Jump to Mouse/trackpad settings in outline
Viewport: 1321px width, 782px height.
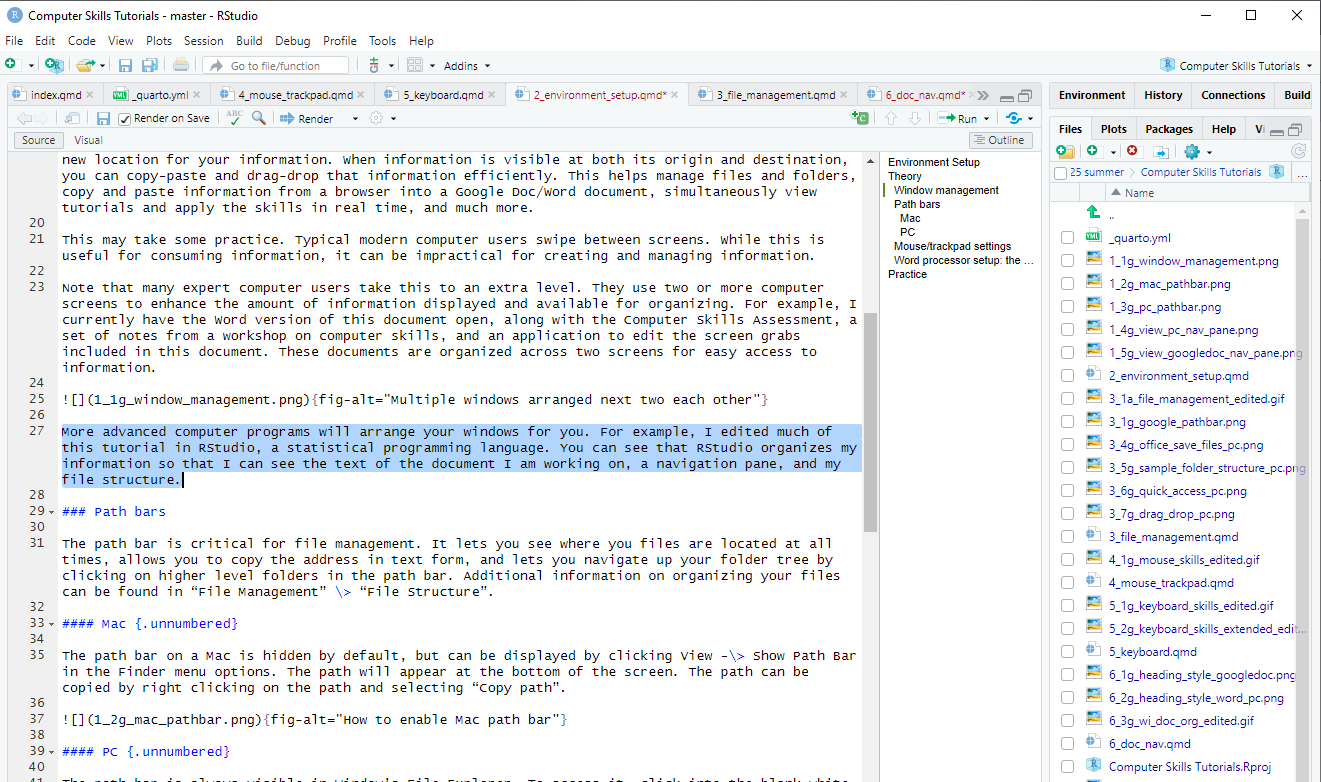click(952, 246)
